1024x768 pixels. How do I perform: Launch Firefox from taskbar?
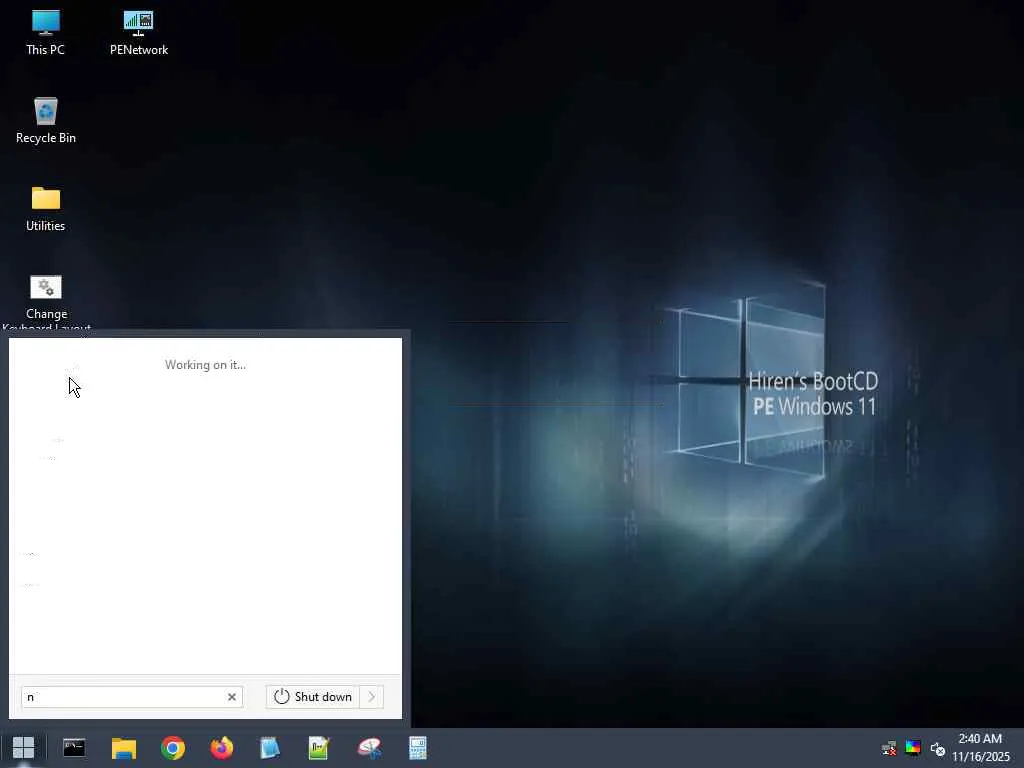tap(222, 748)
